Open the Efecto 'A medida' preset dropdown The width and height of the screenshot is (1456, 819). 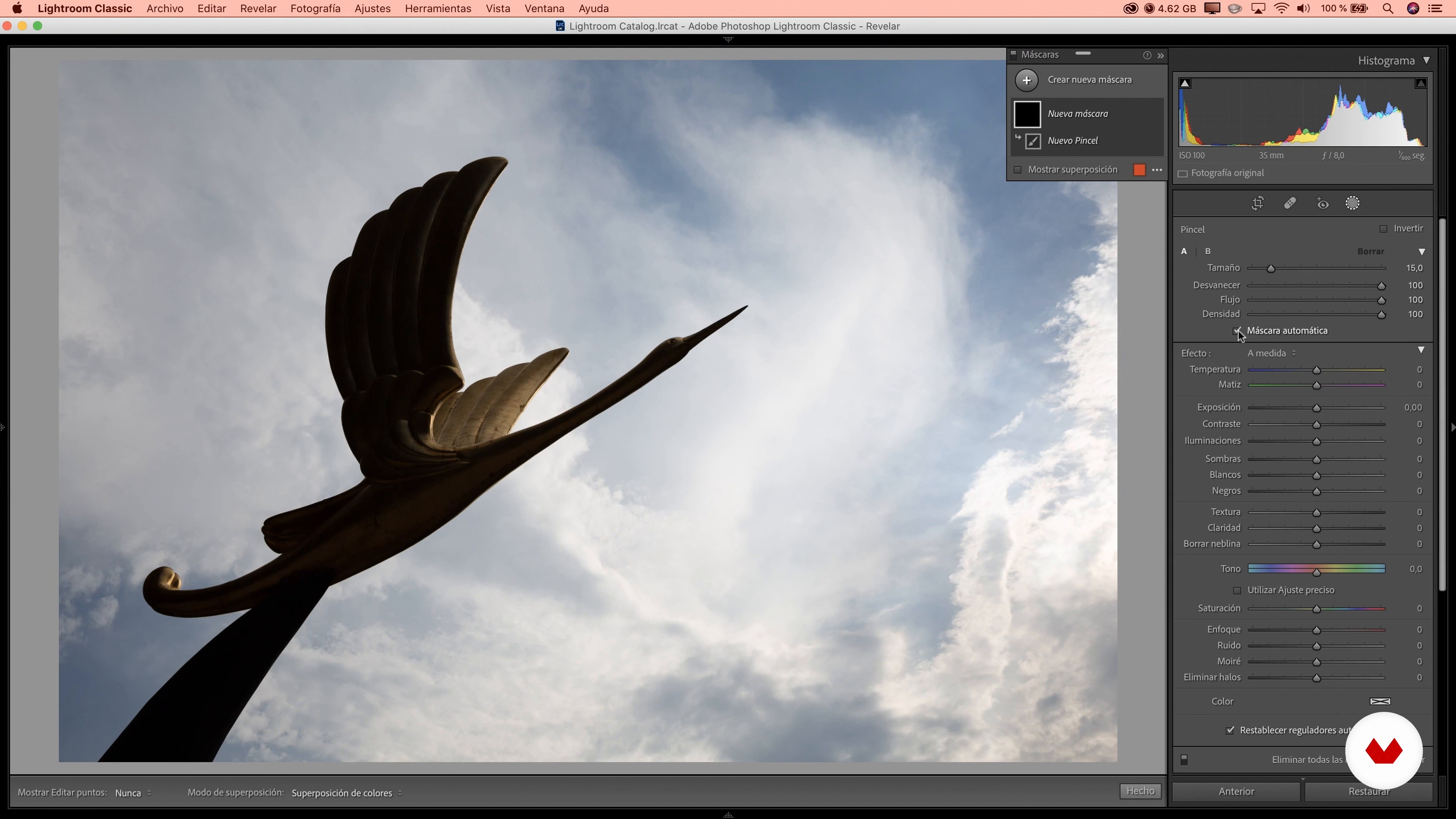[1271, 353]
